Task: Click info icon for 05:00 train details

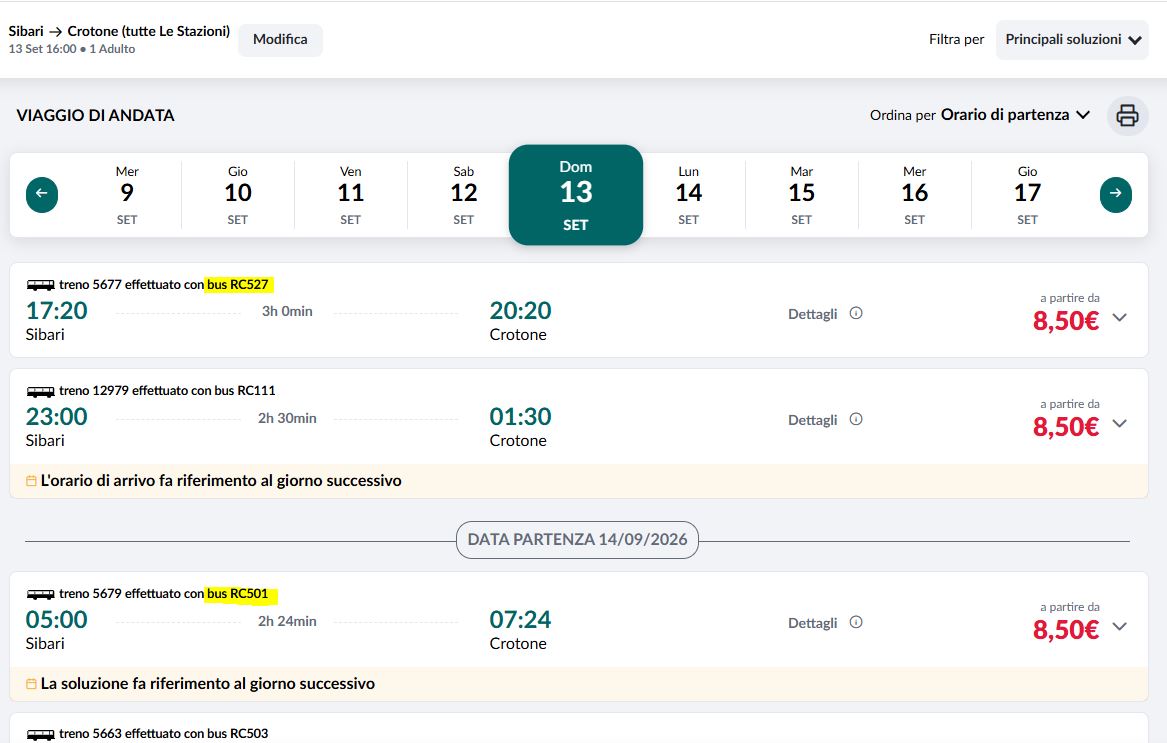Action: (x=856, y=622)
